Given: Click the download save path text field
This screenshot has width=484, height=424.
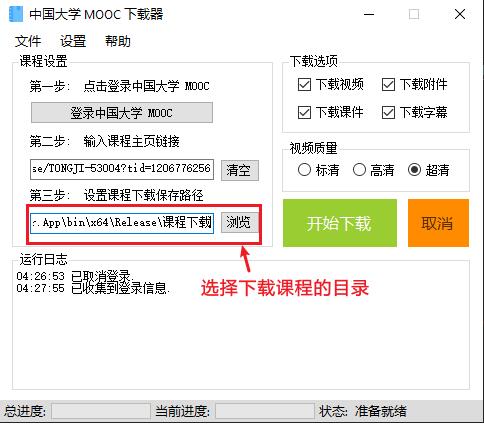Looking at the screenshot, I should [122, 223].
